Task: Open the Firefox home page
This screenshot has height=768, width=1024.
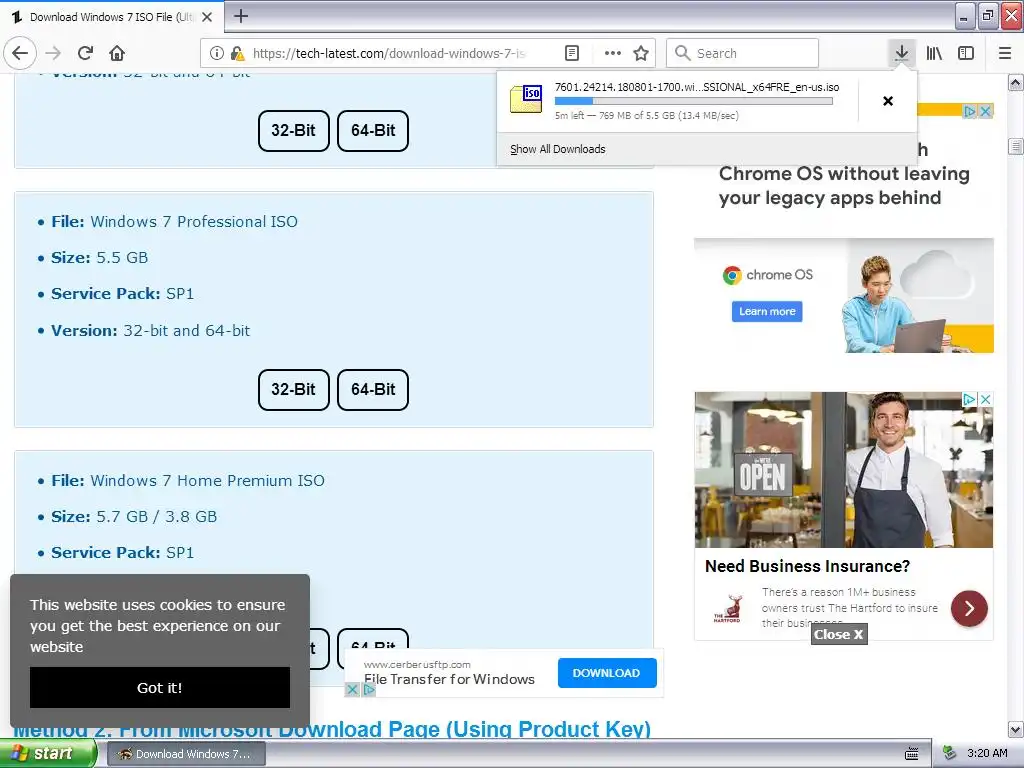Action: tap(117, 53)
